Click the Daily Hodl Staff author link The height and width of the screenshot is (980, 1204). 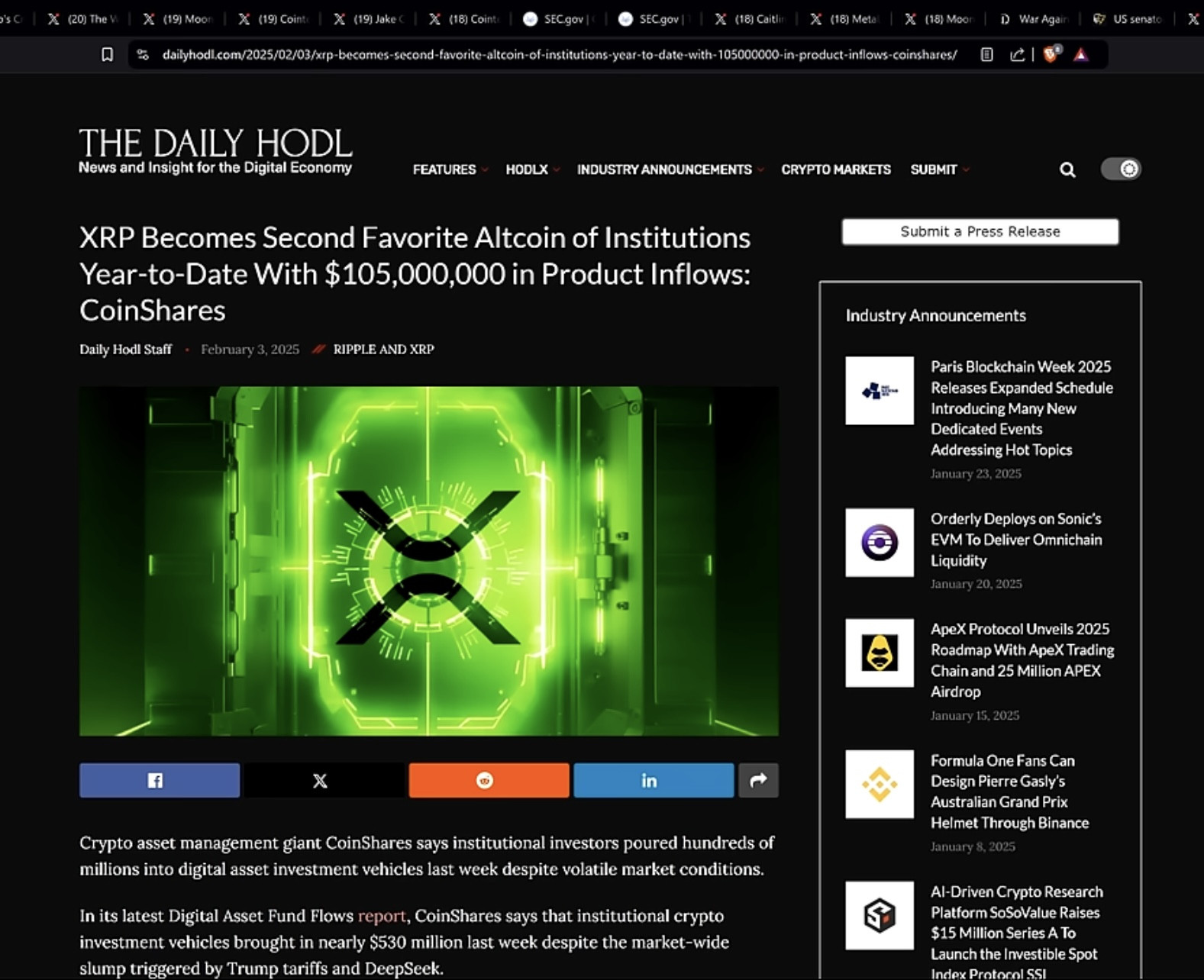[126, 350]
